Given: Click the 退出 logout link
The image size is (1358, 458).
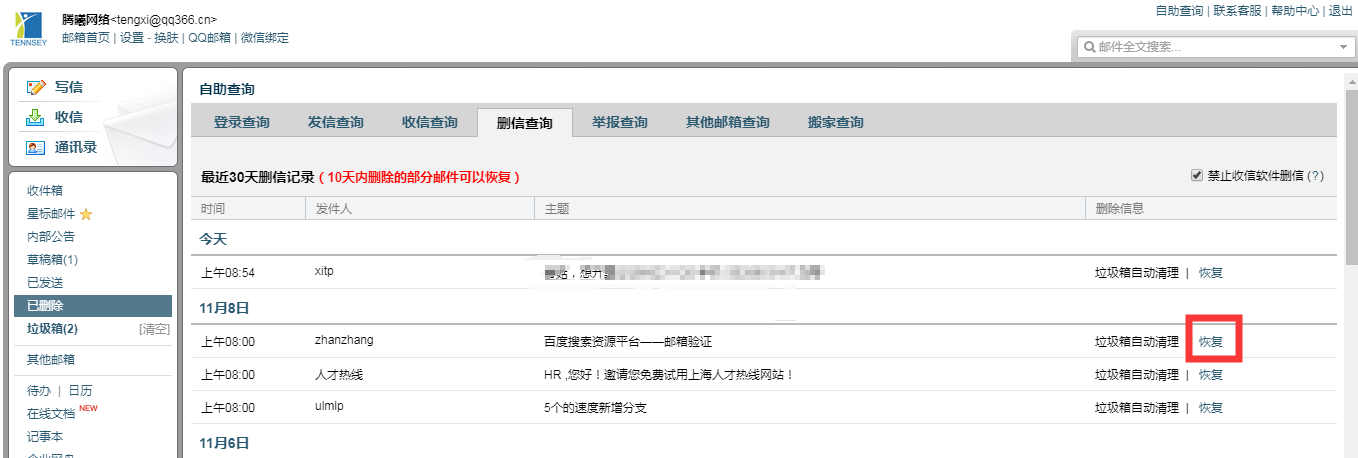Looking at the screenshot, I should click(1340, 11).
